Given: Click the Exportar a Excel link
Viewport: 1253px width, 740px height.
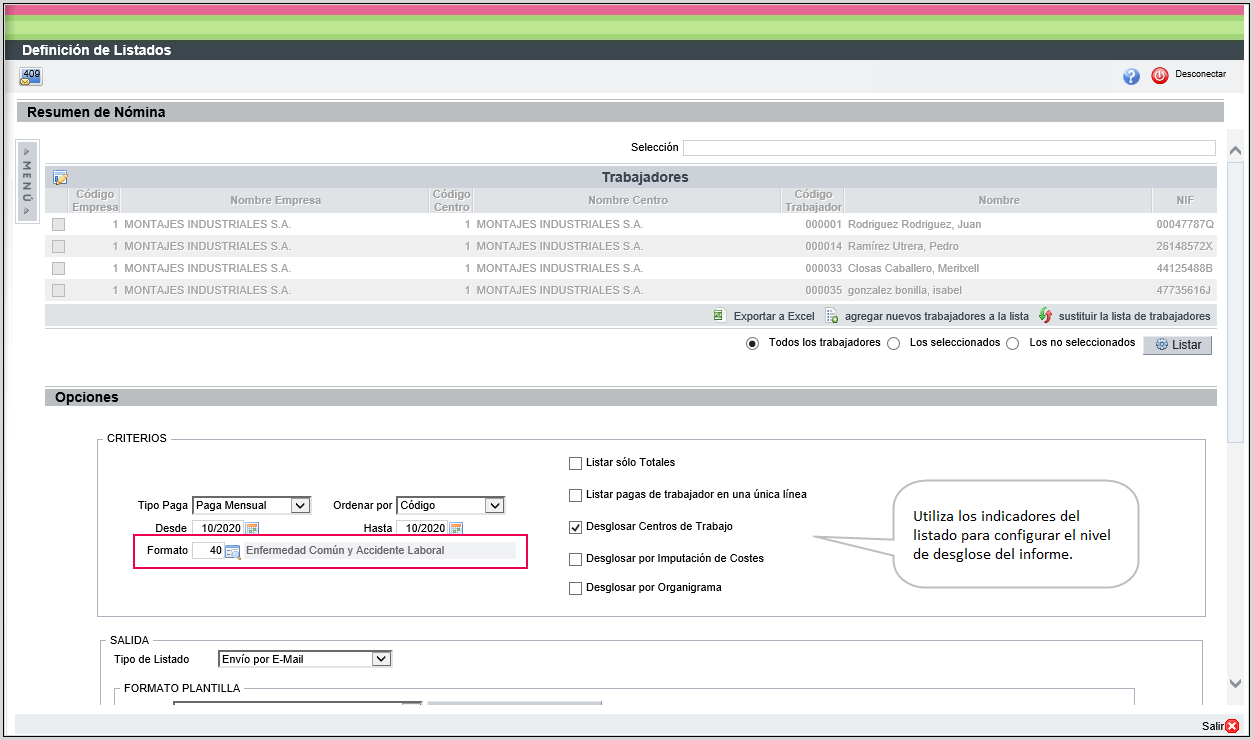Looking at the screenshot, I should 774,316.
